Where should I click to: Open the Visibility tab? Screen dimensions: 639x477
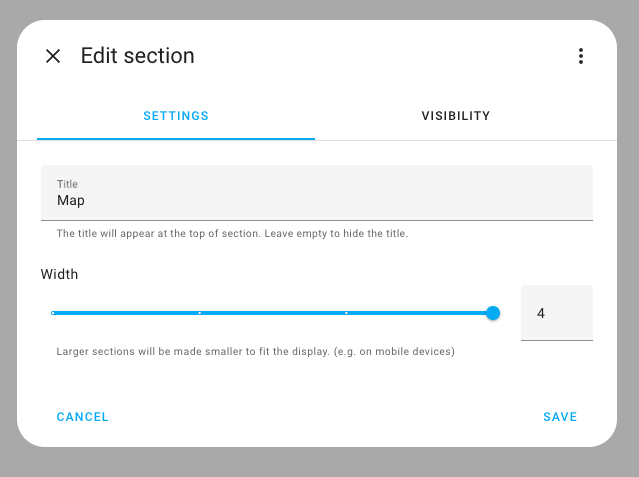click(456, 116)
